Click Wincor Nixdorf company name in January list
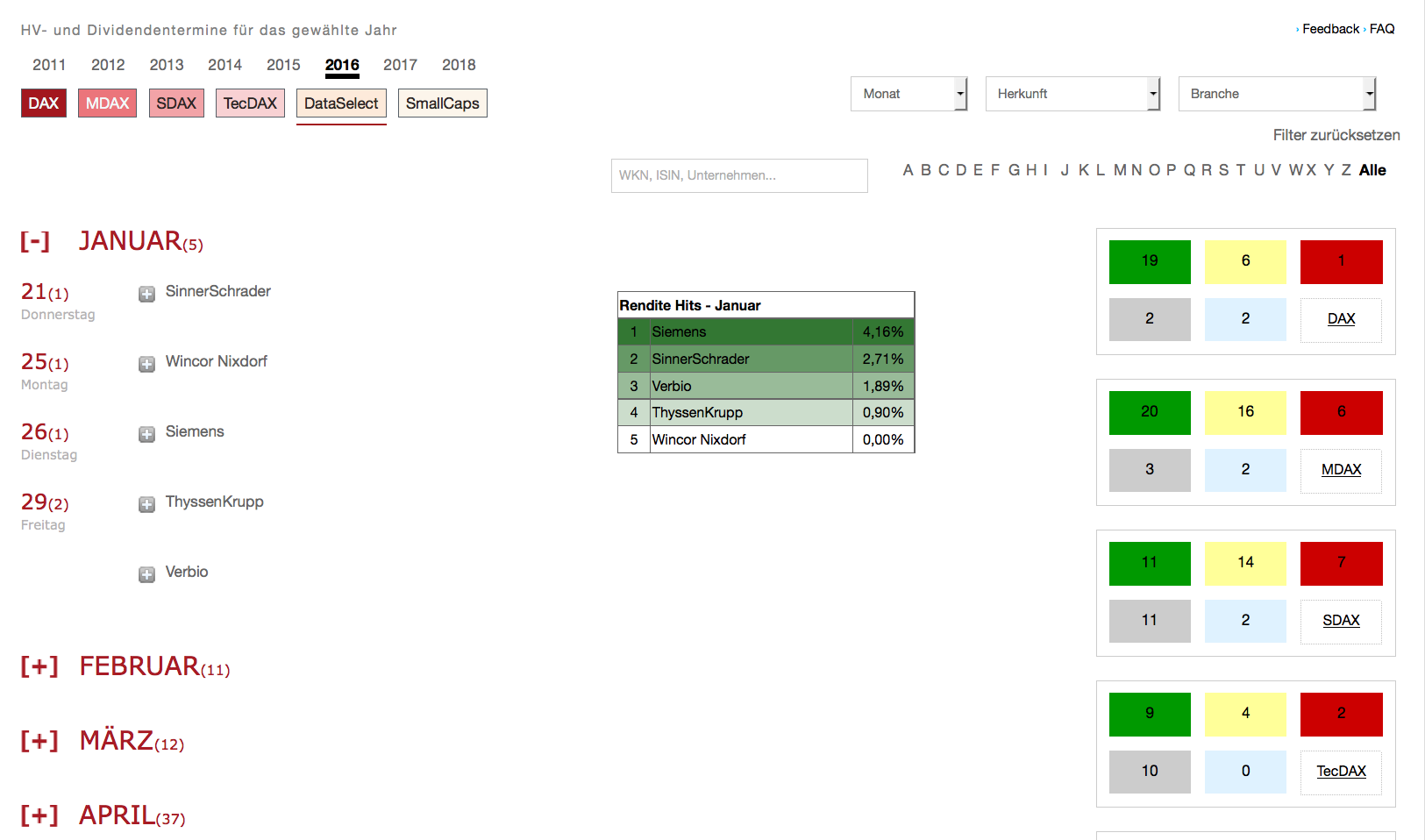This screenshot has width=1425, height=840. tap(217, 361)
